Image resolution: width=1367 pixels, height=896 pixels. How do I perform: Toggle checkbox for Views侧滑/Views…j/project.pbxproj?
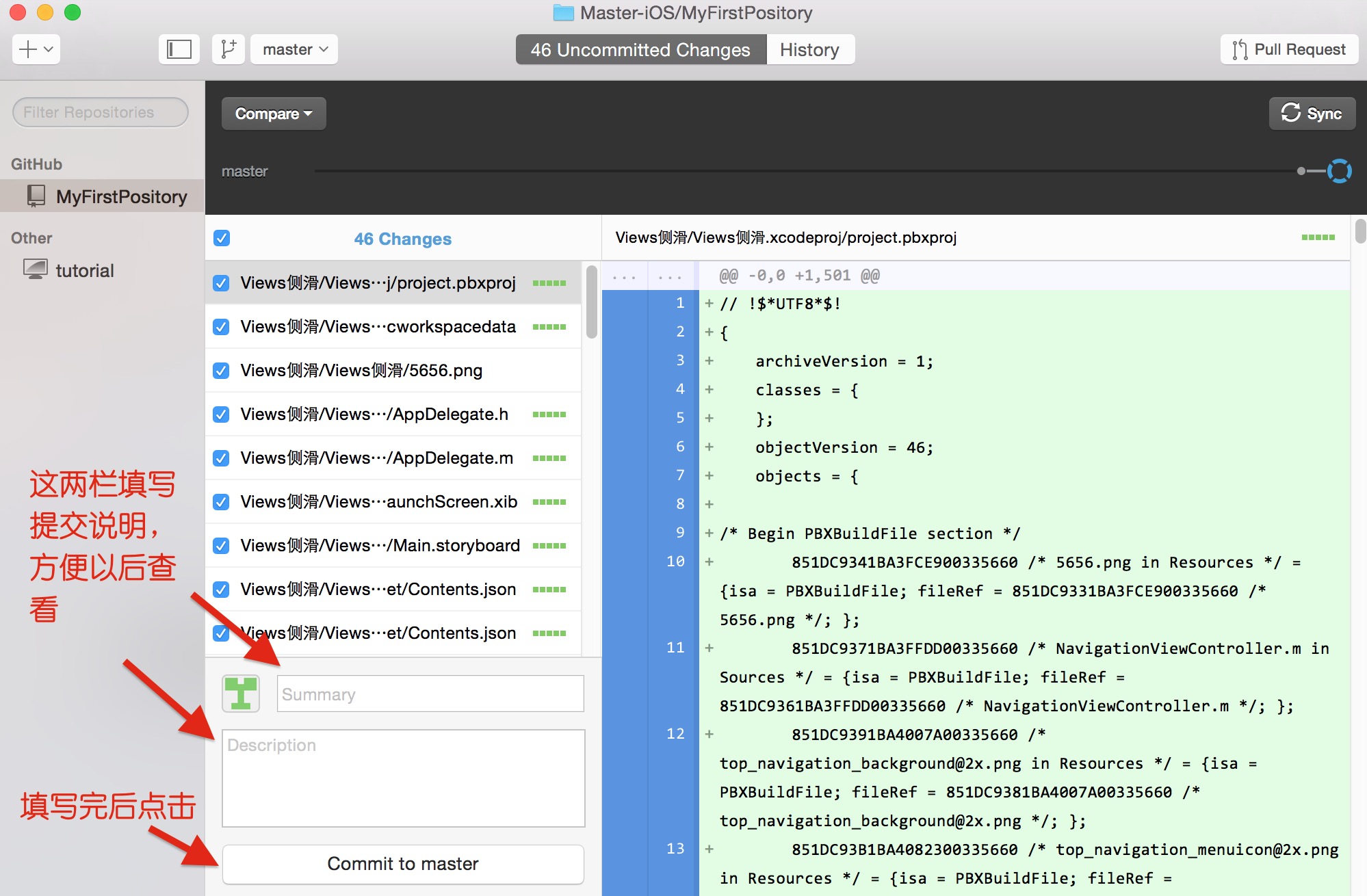[221, 282]
